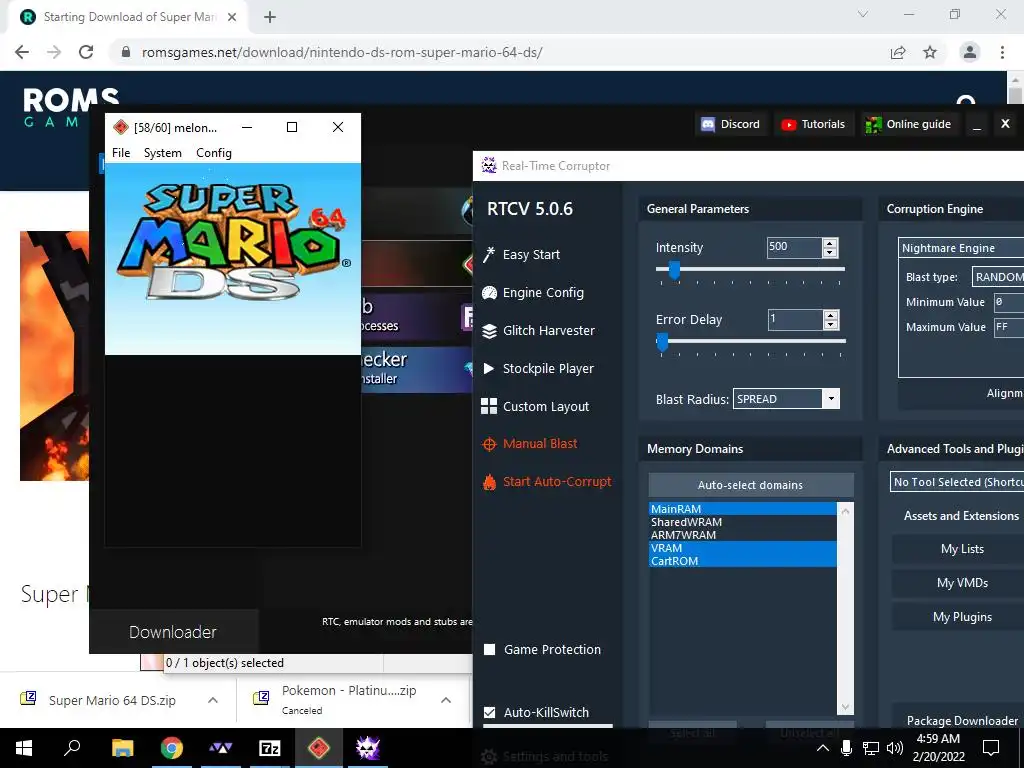The height and width of the screenshot is (768, 1024).
Task: Bookmark this page with star icon
Action: [930, 52]
